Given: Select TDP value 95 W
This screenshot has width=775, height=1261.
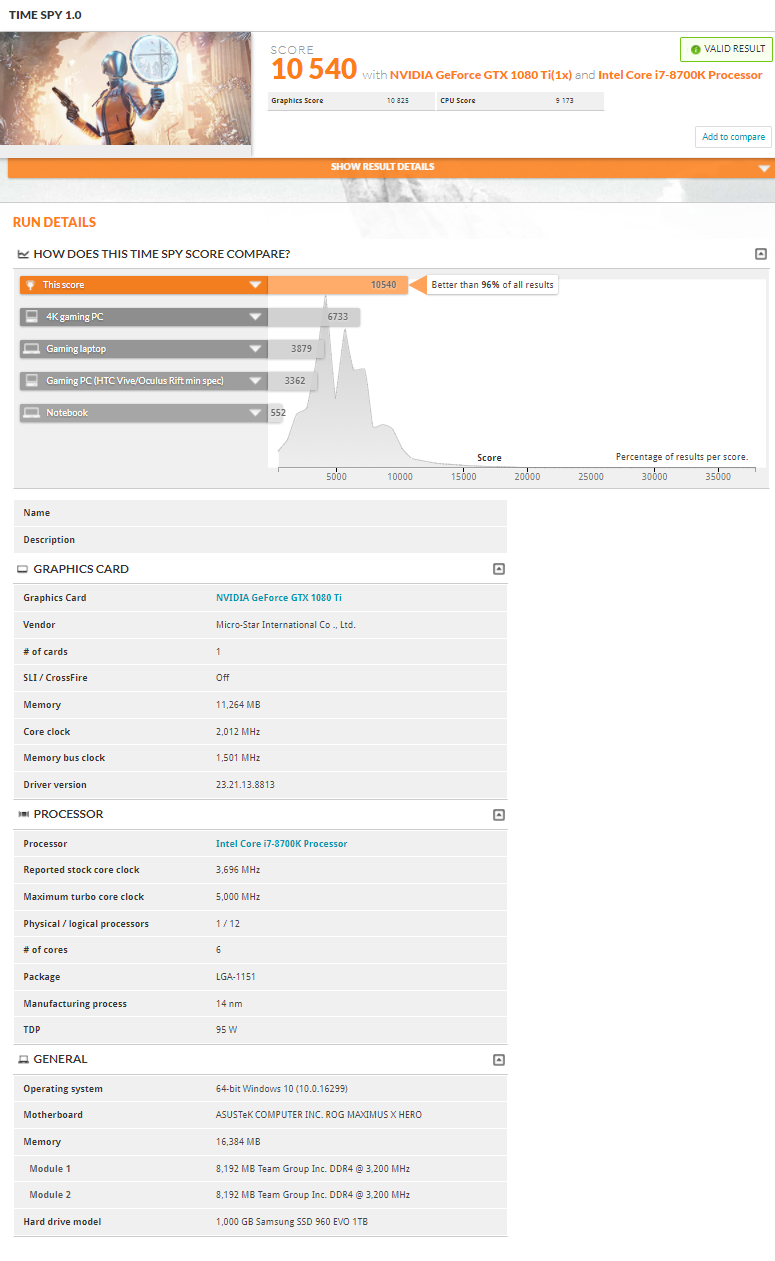Looking at the screenshot, I should click(226, 1030).
